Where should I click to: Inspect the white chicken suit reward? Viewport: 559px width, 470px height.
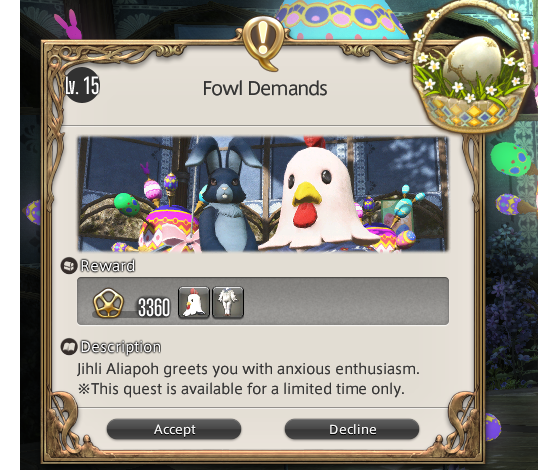[228, 302]
